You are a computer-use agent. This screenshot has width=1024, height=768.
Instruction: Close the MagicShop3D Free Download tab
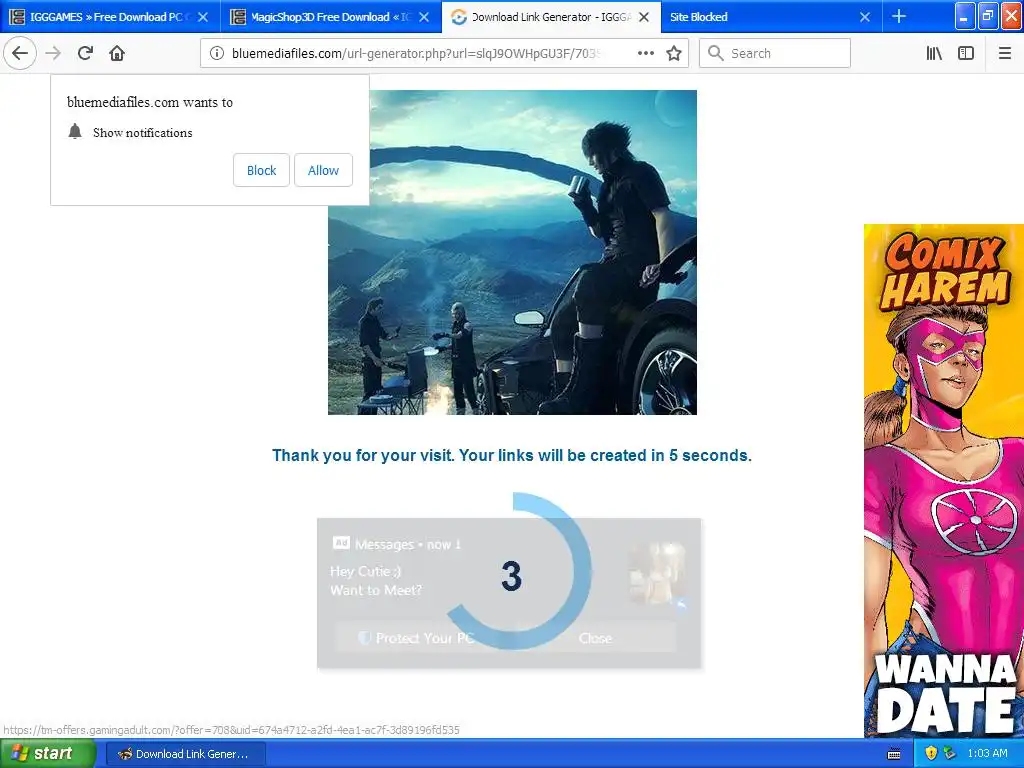pos(424,17)
